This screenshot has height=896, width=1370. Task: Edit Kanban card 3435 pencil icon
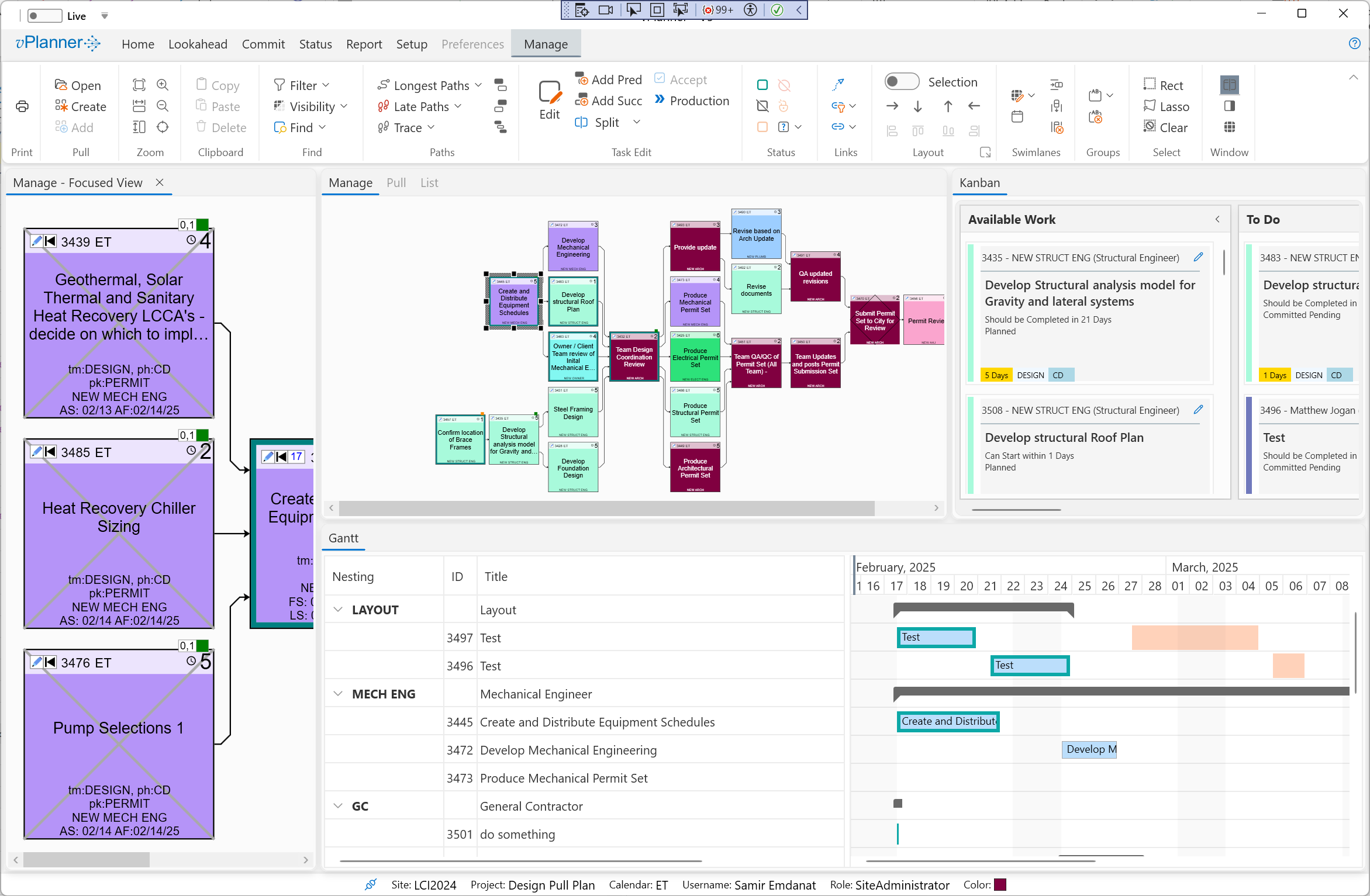pos(1198,257)
